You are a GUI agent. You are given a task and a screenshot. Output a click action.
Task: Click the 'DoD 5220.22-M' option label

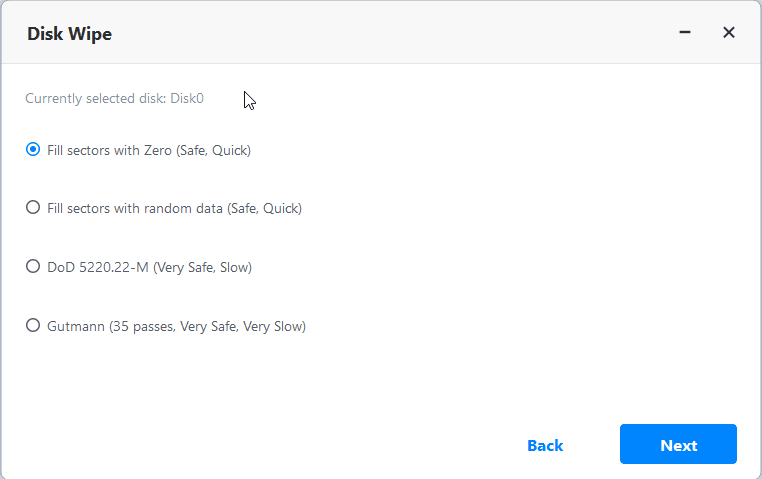(99, 267)
